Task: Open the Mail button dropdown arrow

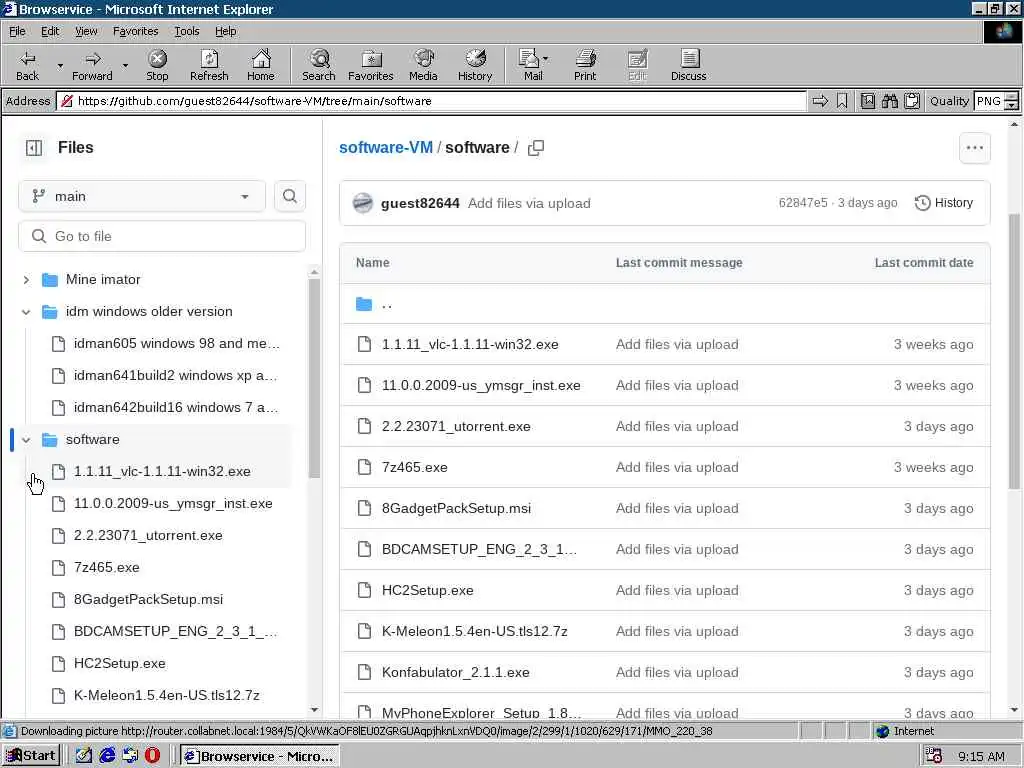Action: (x=545, y=59)
